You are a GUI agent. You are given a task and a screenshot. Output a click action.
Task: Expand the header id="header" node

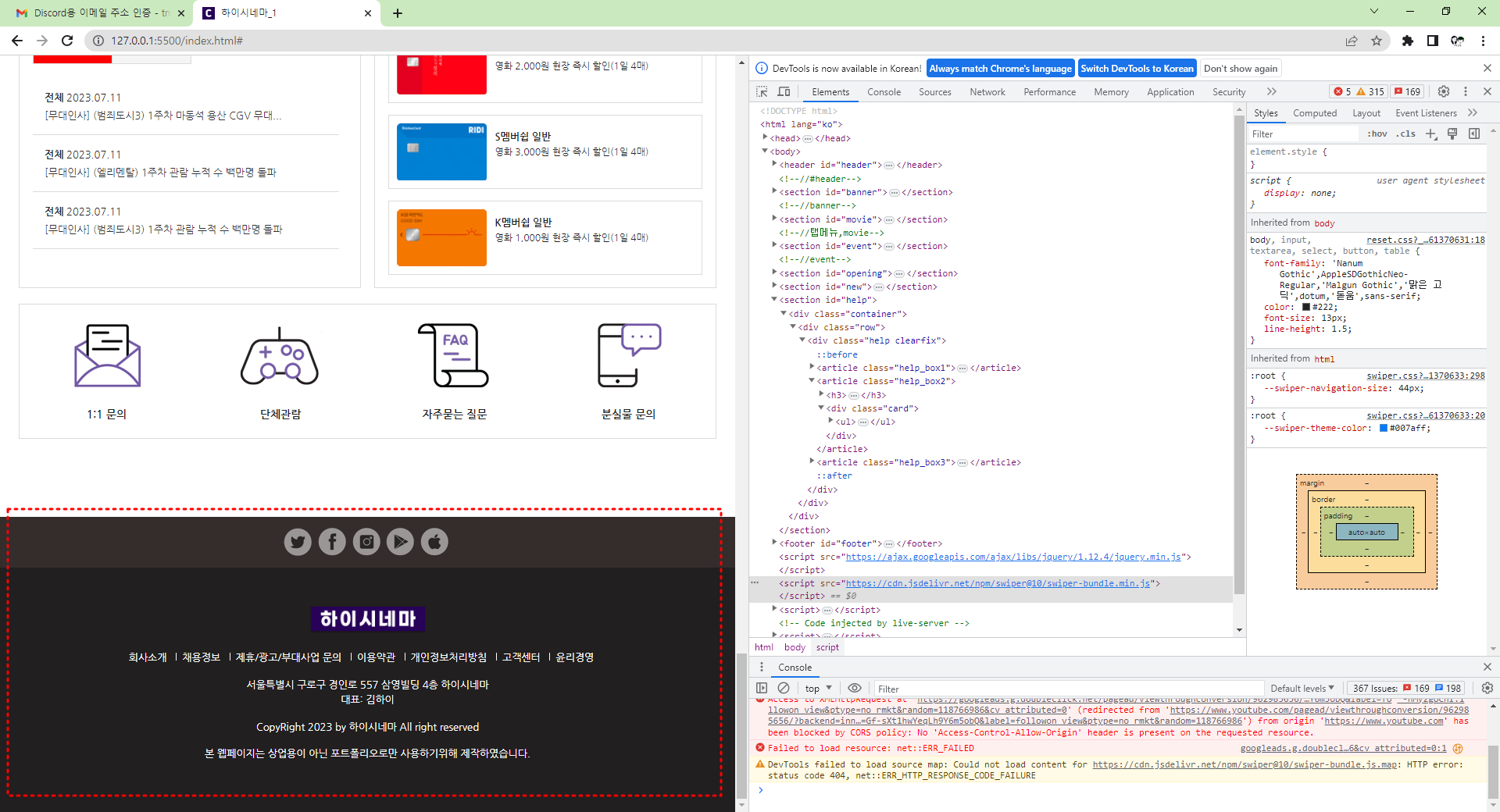(x=774, y=164)
